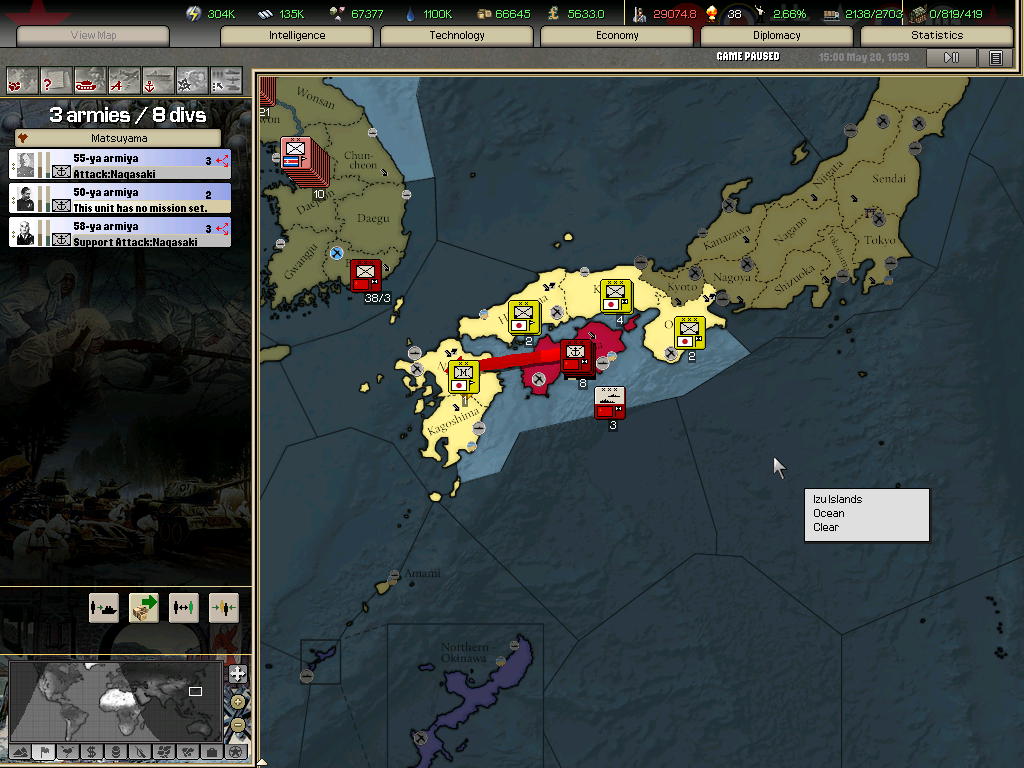Image resolution: width=1024 pixels, height=768 pixels.
Task: Open the Diplomacy tab
Action: click(x=777, y=36)
